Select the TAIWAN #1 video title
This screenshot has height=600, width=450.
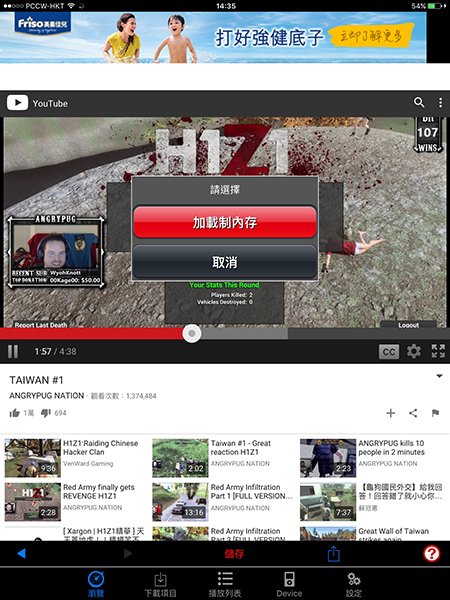point(36,380)
